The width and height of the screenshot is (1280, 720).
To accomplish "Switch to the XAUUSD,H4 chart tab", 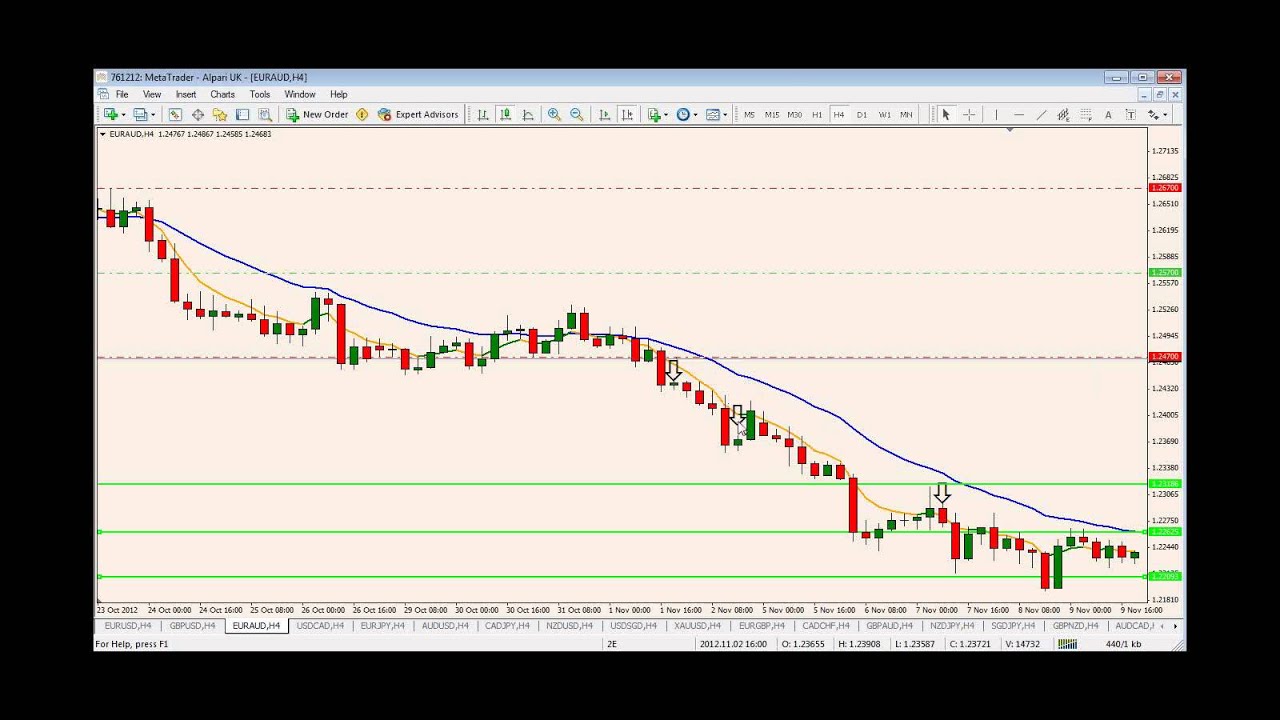I will (698, 626).
